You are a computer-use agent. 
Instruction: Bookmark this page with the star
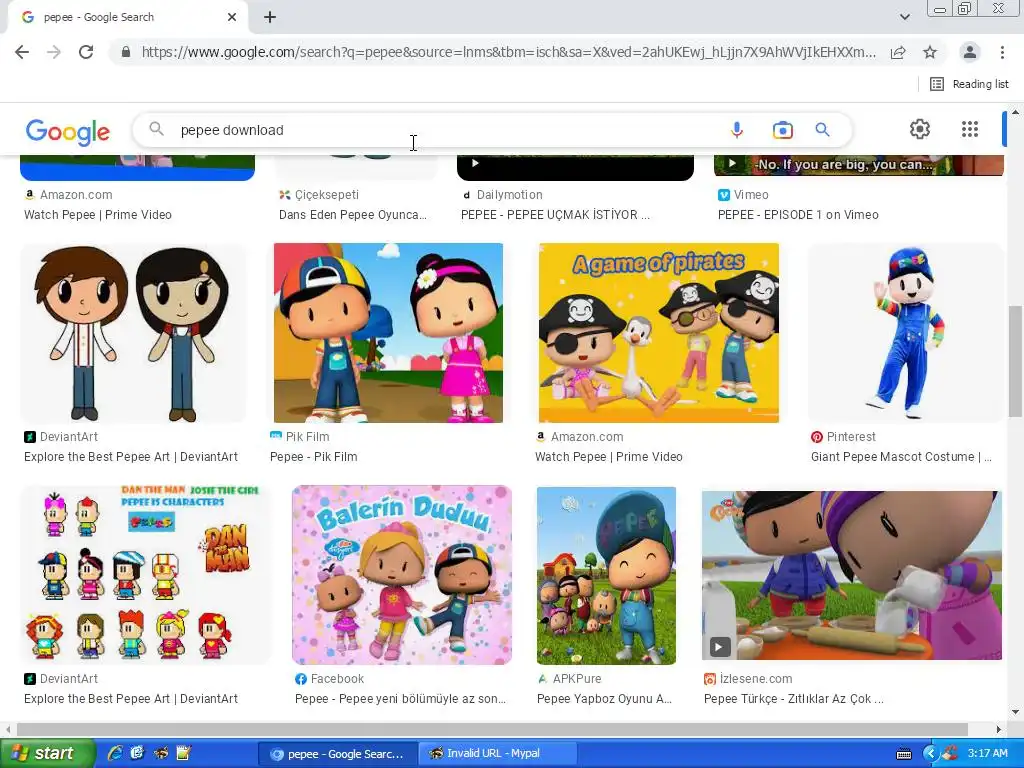(x=930, y=52)
